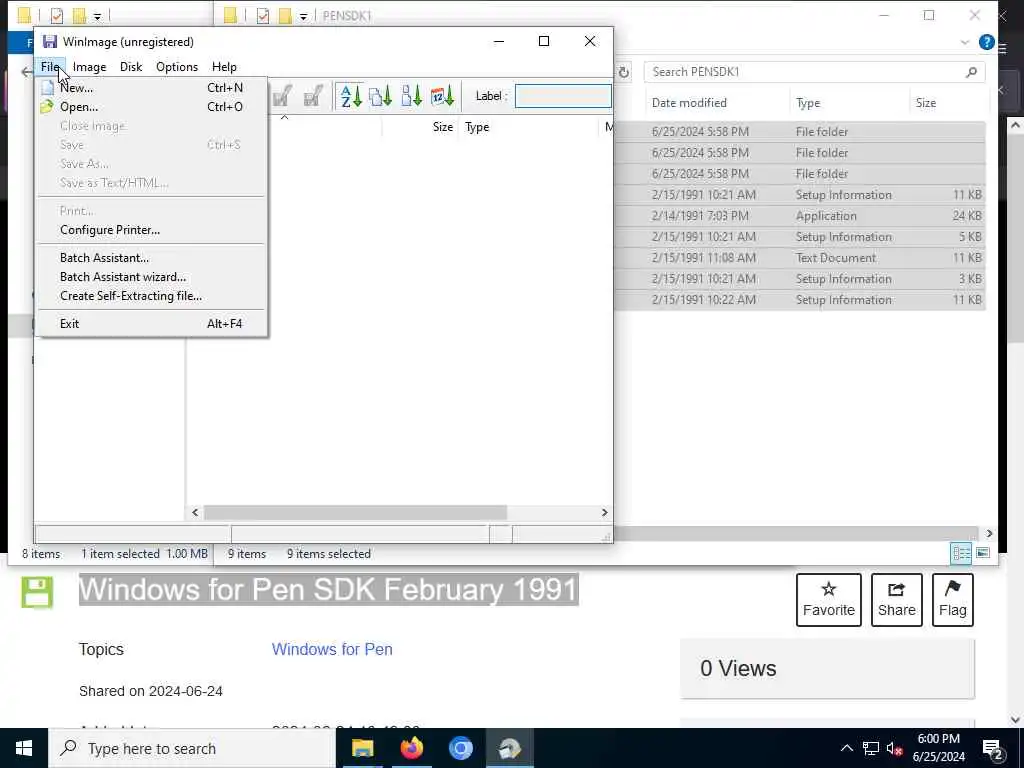Click WinImage horizontal scrollbar thumb
Image resolution: width=1024 pixels, height=768 pixels.
(x=355, y=513)
